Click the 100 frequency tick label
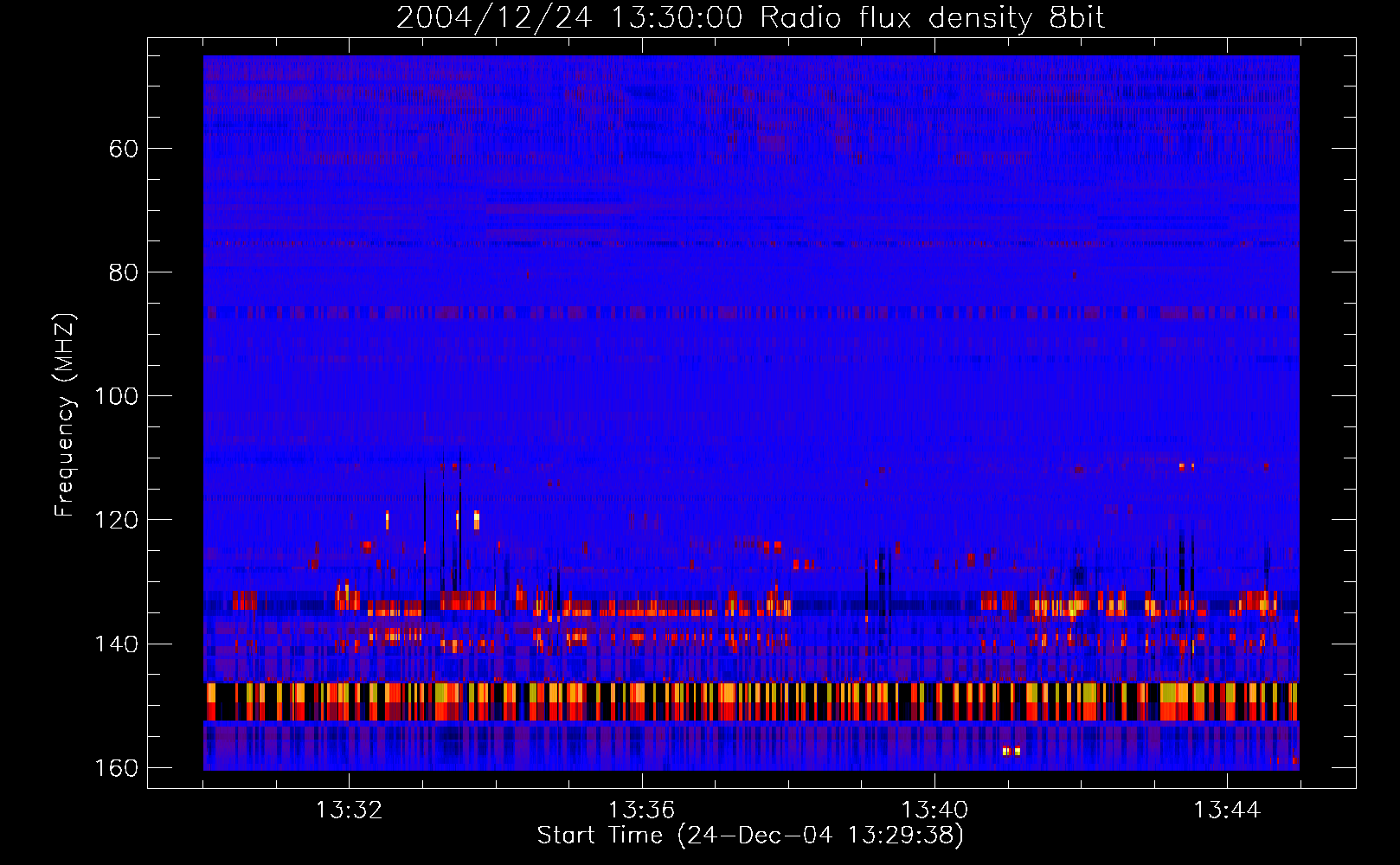1400x865 pixels. [x=116, y=396]
